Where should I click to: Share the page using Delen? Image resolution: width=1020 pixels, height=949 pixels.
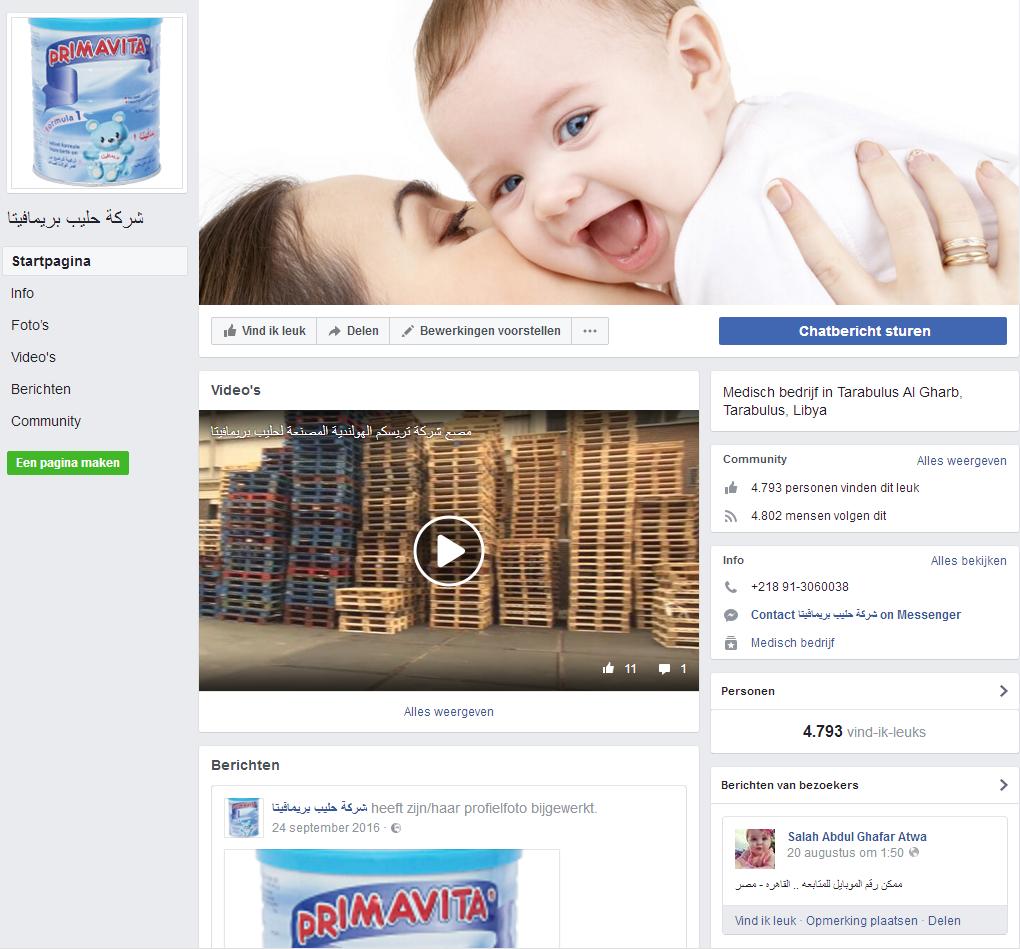pyautogui.click(x=353, y=331)
